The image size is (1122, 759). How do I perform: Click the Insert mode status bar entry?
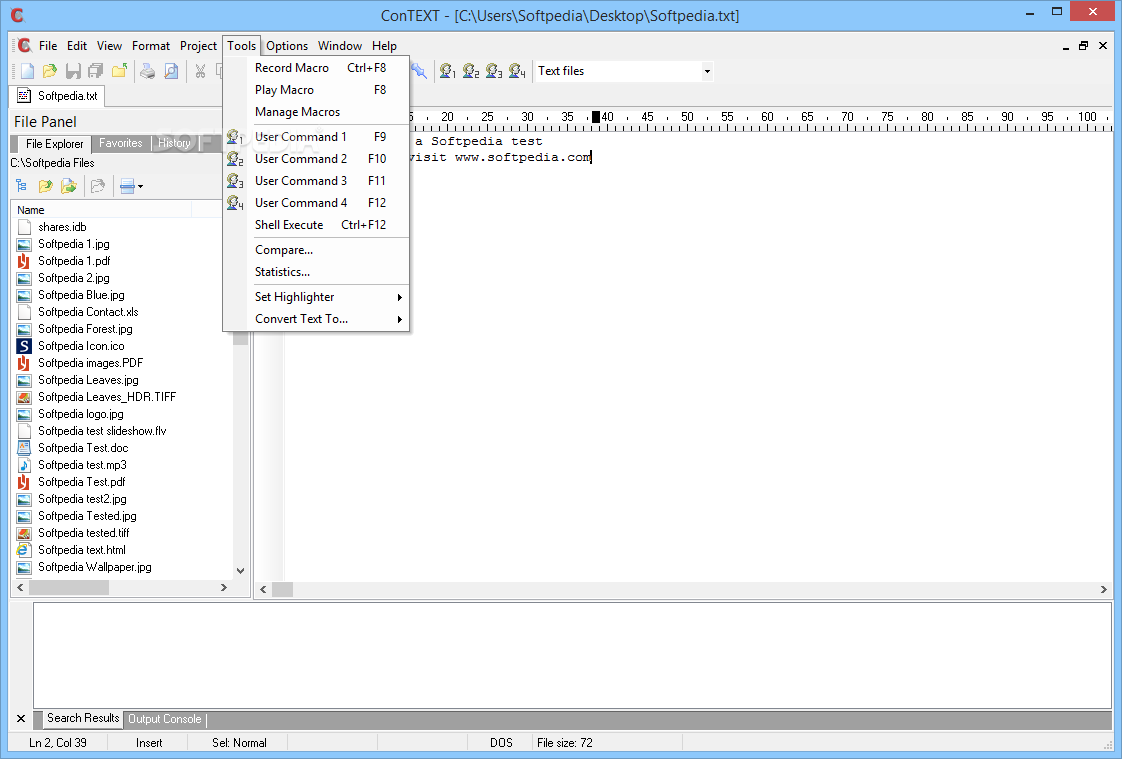point(149,743)
